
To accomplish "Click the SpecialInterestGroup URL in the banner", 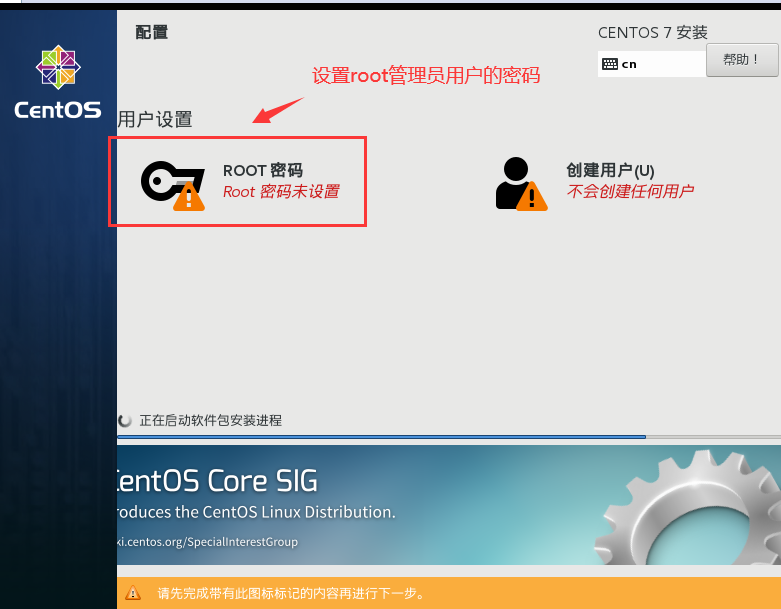I will (208, 542).
